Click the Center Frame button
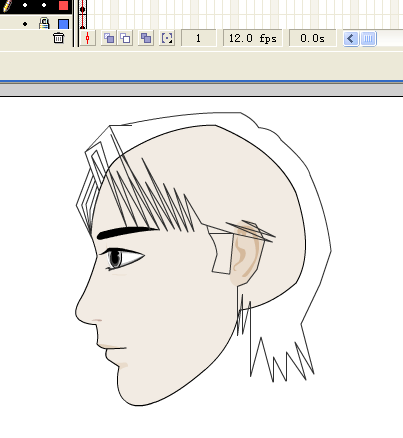The image size is (403, 438). [88, 38]
